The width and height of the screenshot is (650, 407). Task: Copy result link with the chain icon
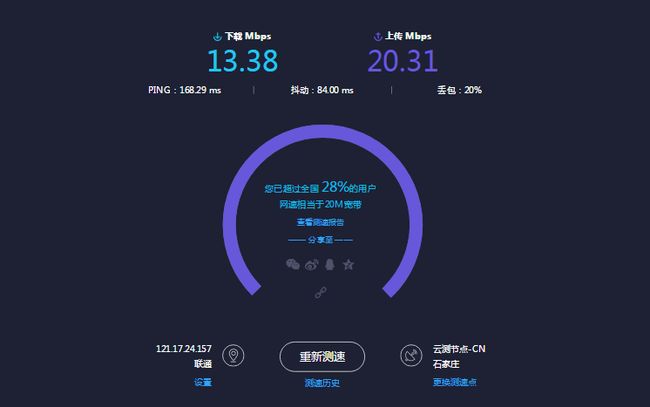click(x=320, y=293)
